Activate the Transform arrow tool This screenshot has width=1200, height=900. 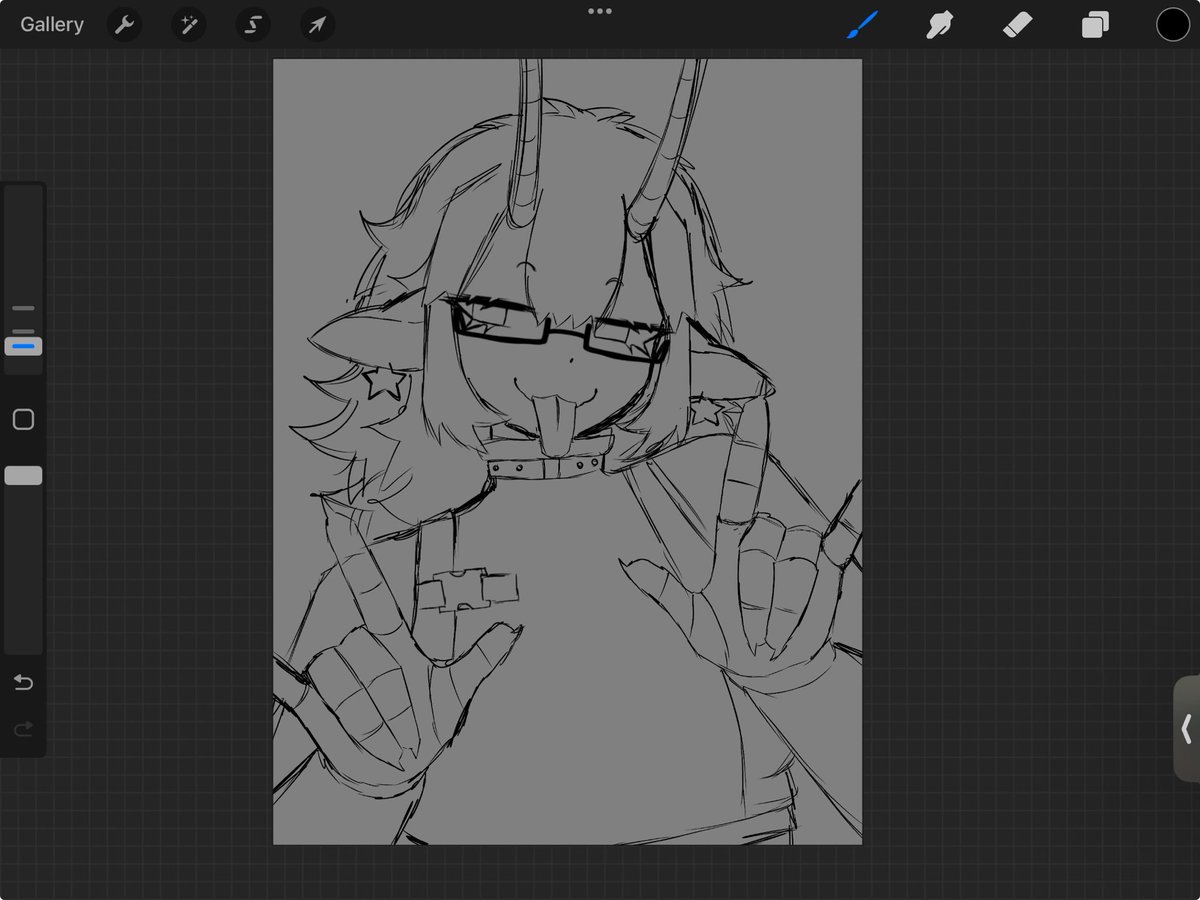click(x=317, y=25)
